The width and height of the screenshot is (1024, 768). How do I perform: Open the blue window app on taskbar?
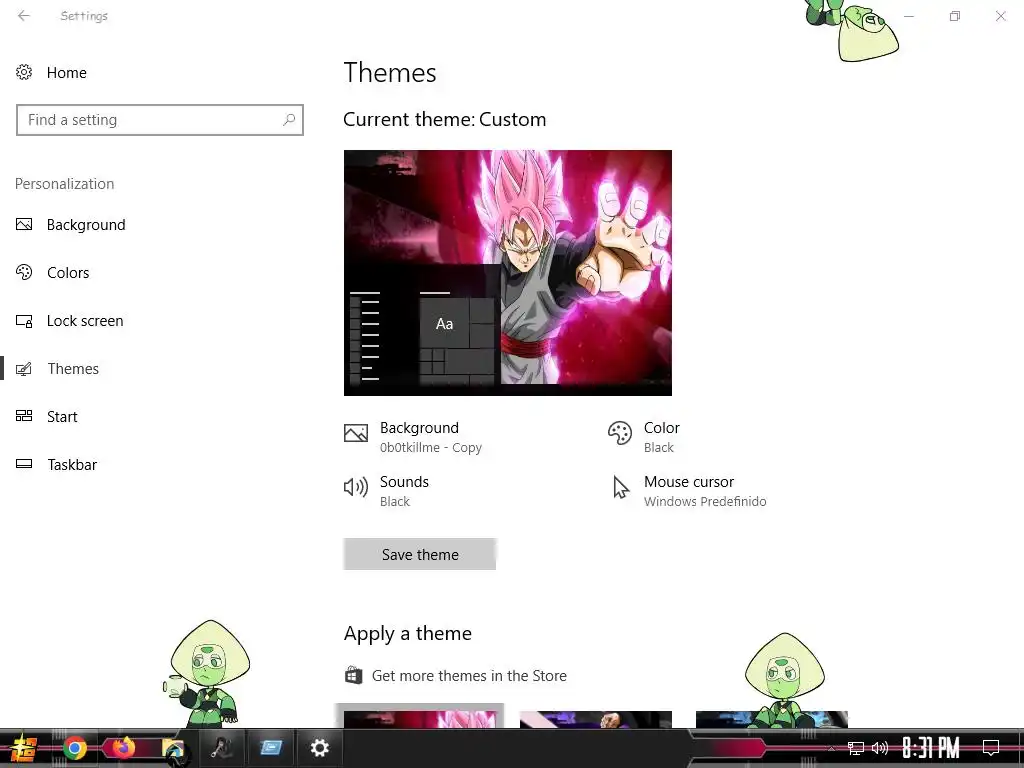tap(271, 748)
